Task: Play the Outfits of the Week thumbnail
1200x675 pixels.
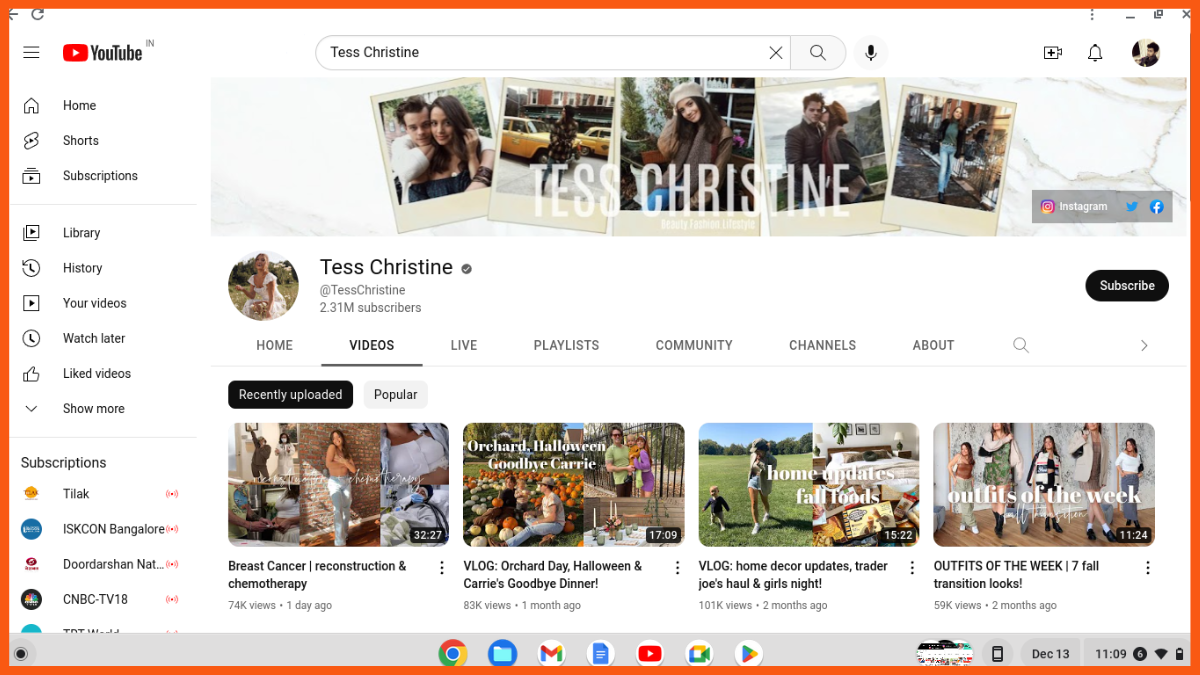Action: click(1043, 484)
